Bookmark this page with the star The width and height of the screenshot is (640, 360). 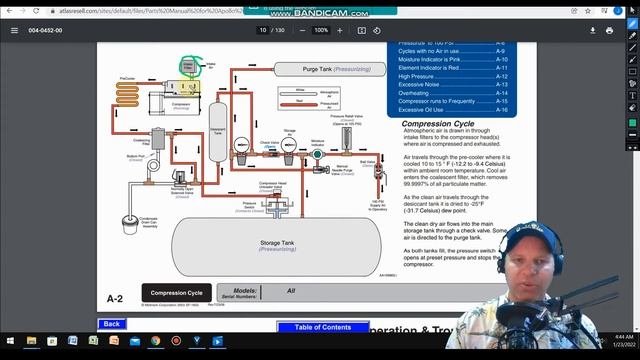588,11
